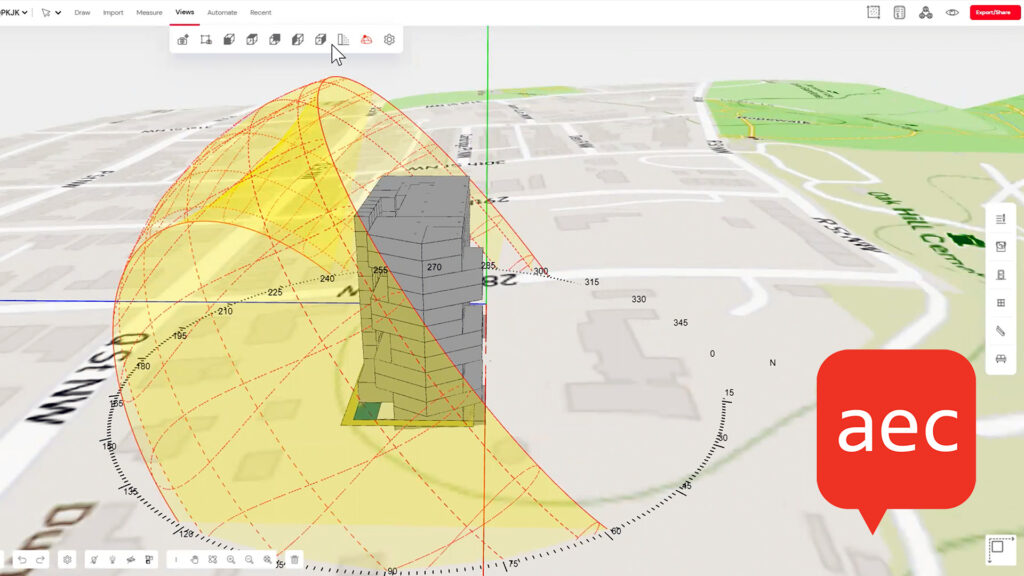This screenshot has height=576, width=1024.
Task: Click the undo arrow in bottom toolbar
Action: click(x=22, y=560)
